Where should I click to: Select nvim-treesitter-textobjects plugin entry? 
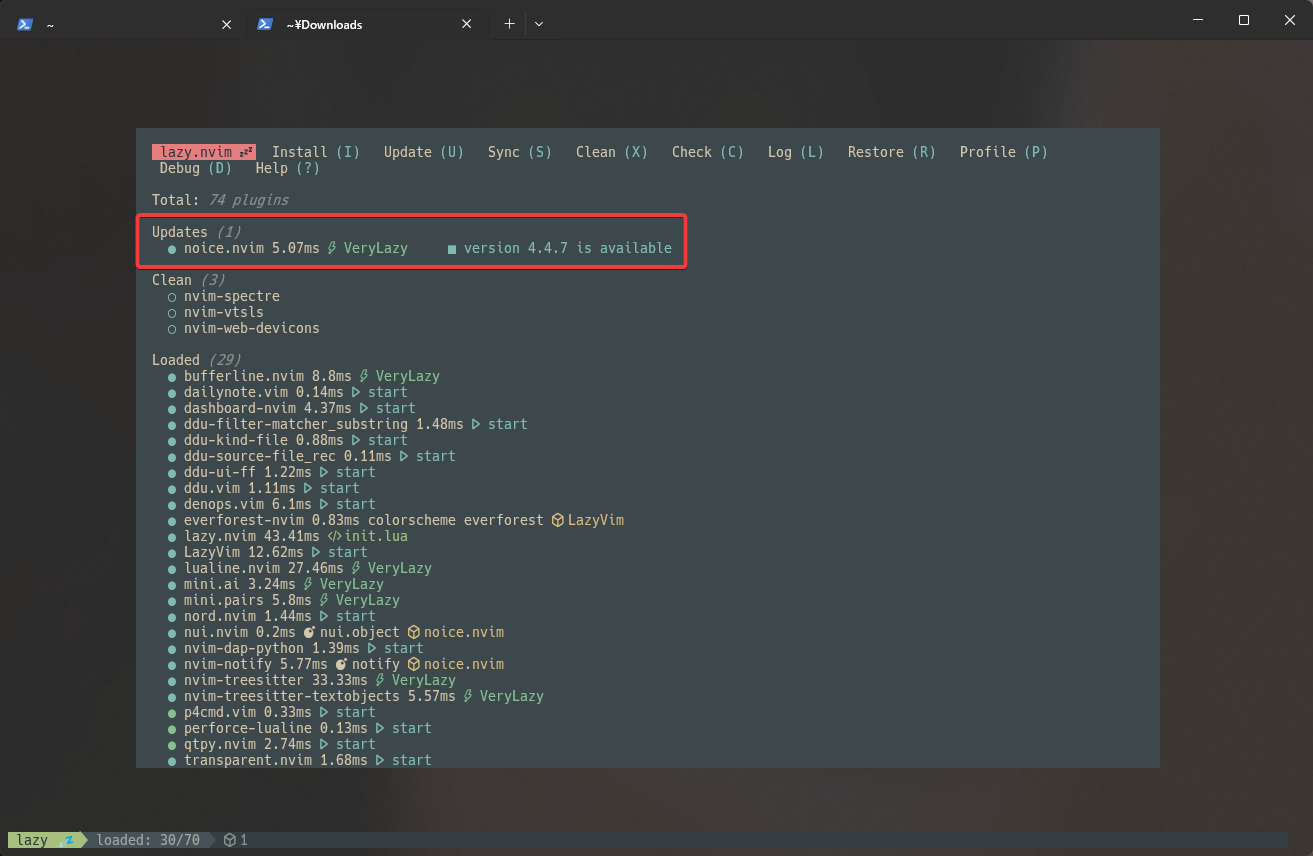pos(292,696)
